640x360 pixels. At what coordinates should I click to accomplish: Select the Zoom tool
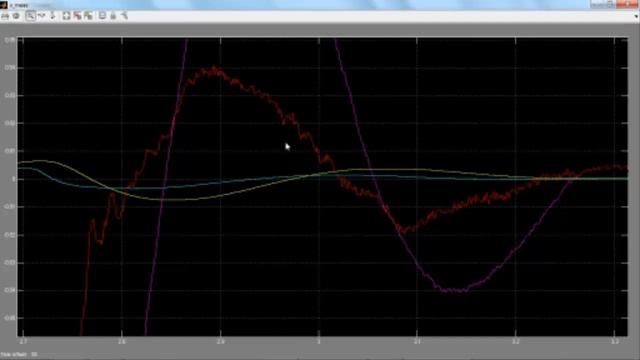[31, 16]
